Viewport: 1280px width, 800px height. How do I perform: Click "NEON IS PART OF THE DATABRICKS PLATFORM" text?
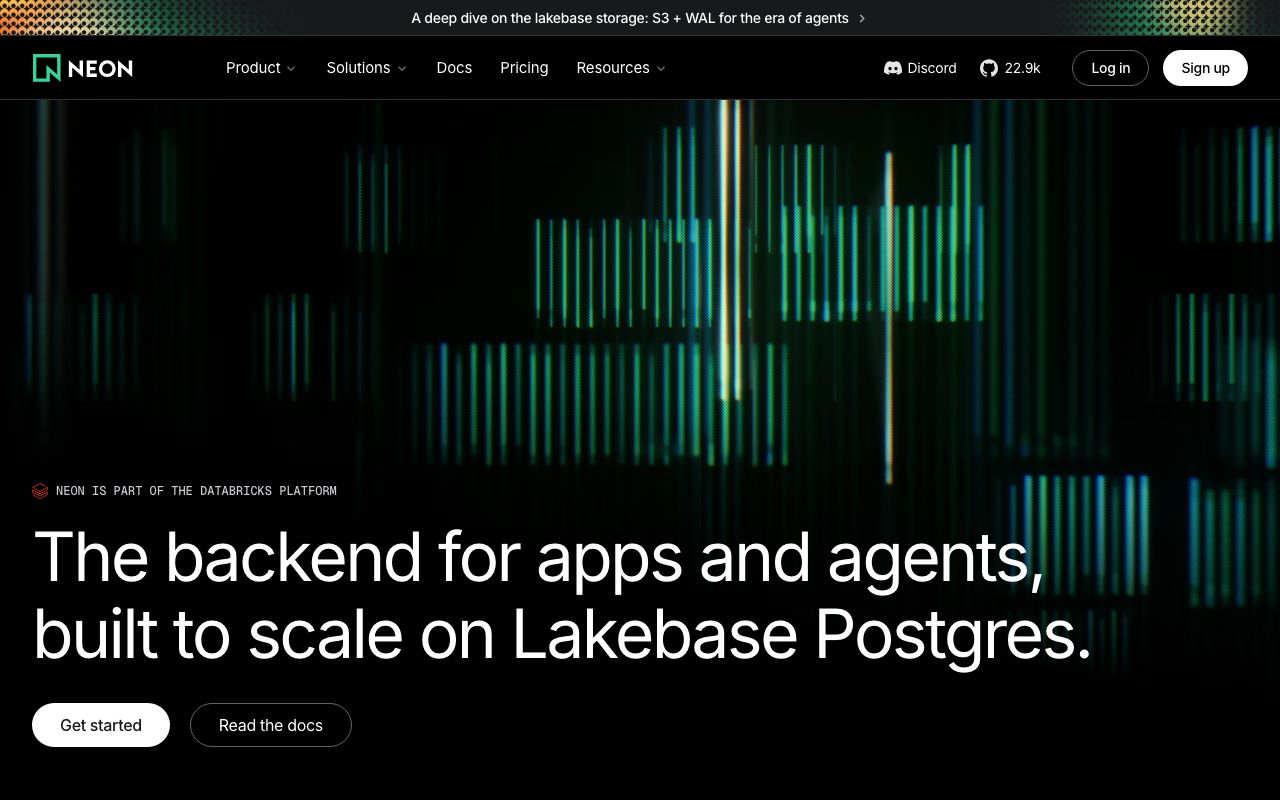point(196,491)
